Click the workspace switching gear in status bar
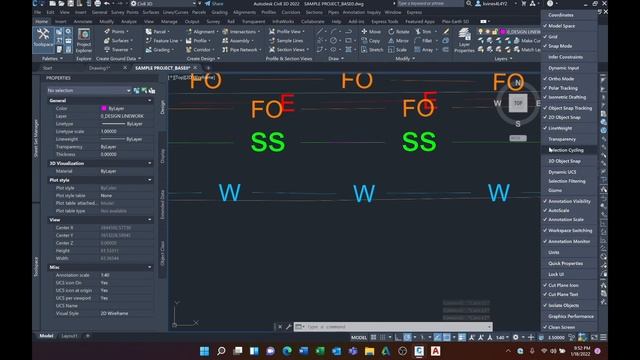Image resolution: width=640 pixels, height=360 pixels. pos(516,337)
